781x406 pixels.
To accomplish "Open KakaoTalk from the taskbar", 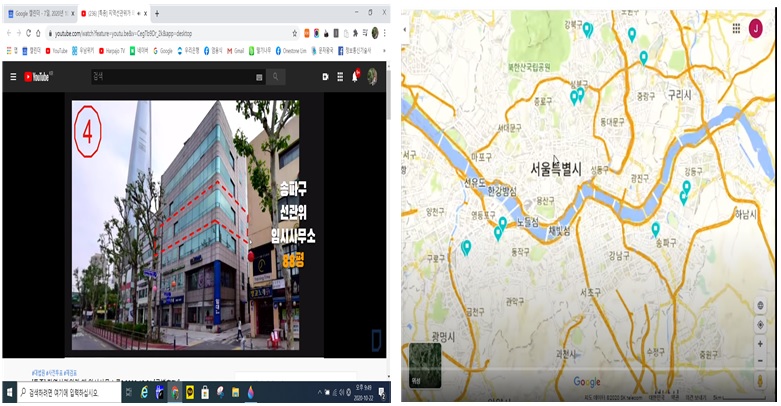I will (x=190, y=393).
